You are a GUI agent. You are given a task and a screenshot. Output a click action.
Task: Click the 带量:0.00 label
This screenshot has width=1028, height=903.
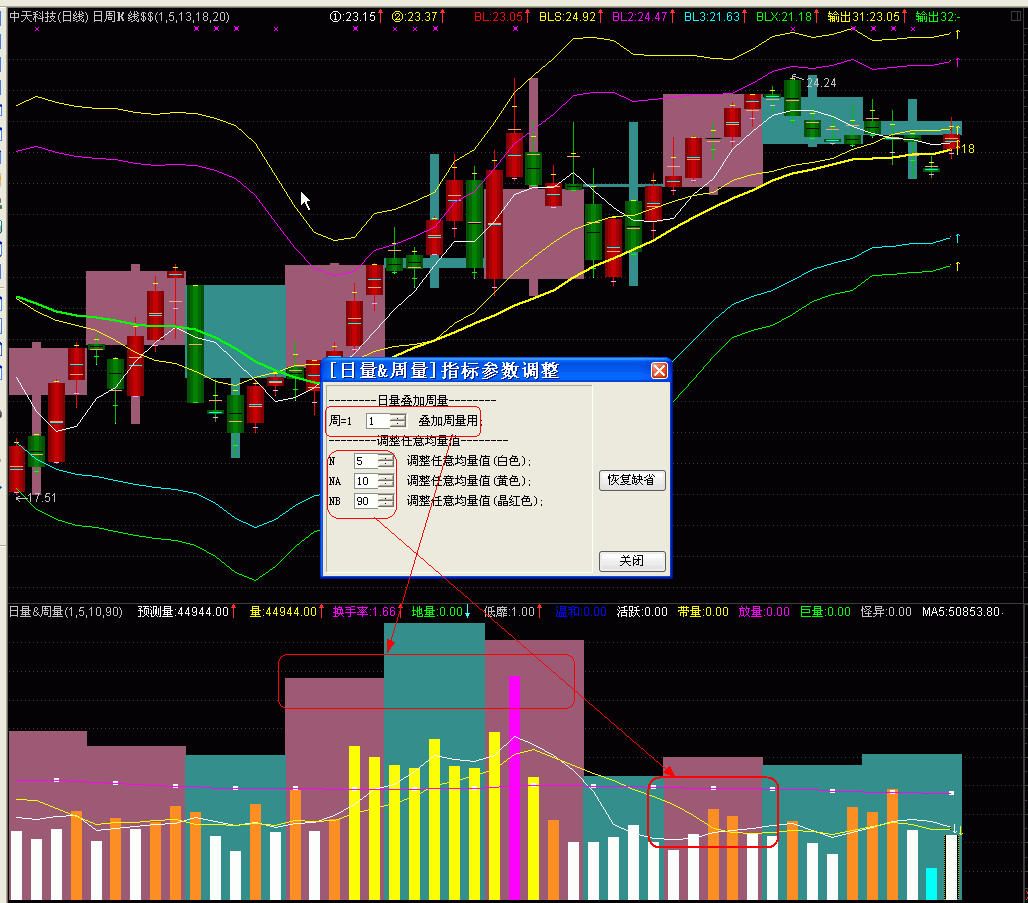[703, 612]
